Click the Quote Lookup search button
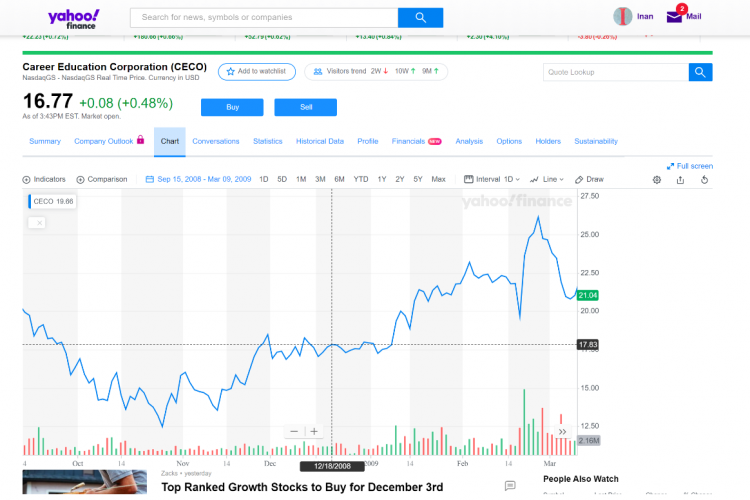750x500 pixels. tap(701, 72)
